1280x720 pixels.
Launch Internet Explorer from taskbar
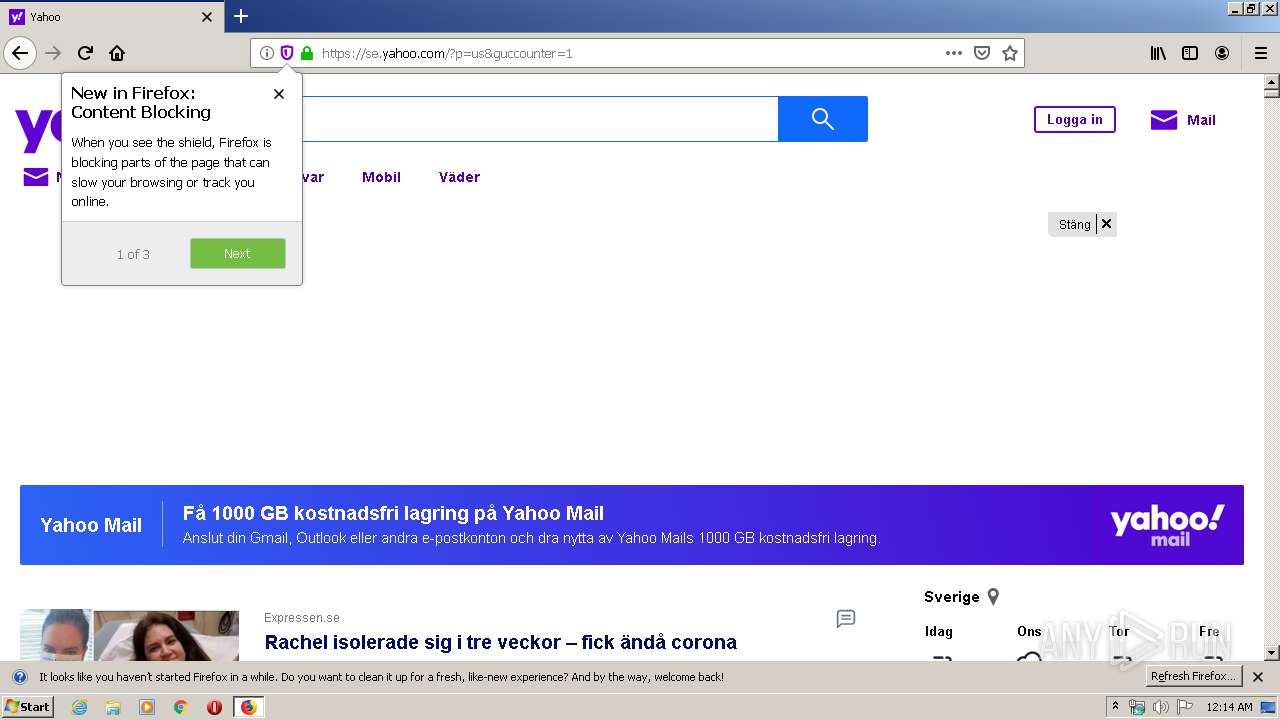[79, 707]
